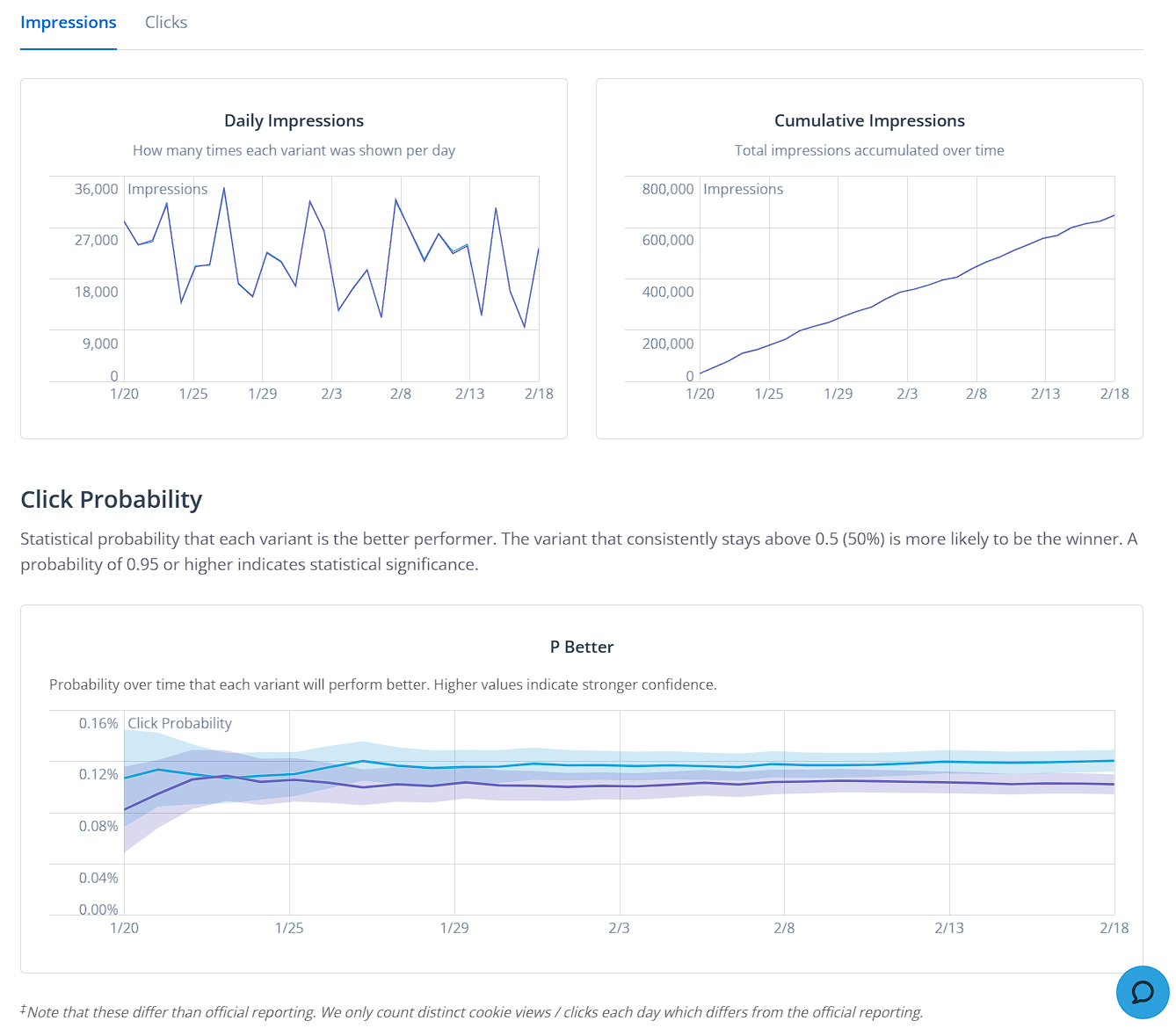Click the Cumulative Impressions chart title
The image size is (1176, 1028).
(x=869, y=121)
